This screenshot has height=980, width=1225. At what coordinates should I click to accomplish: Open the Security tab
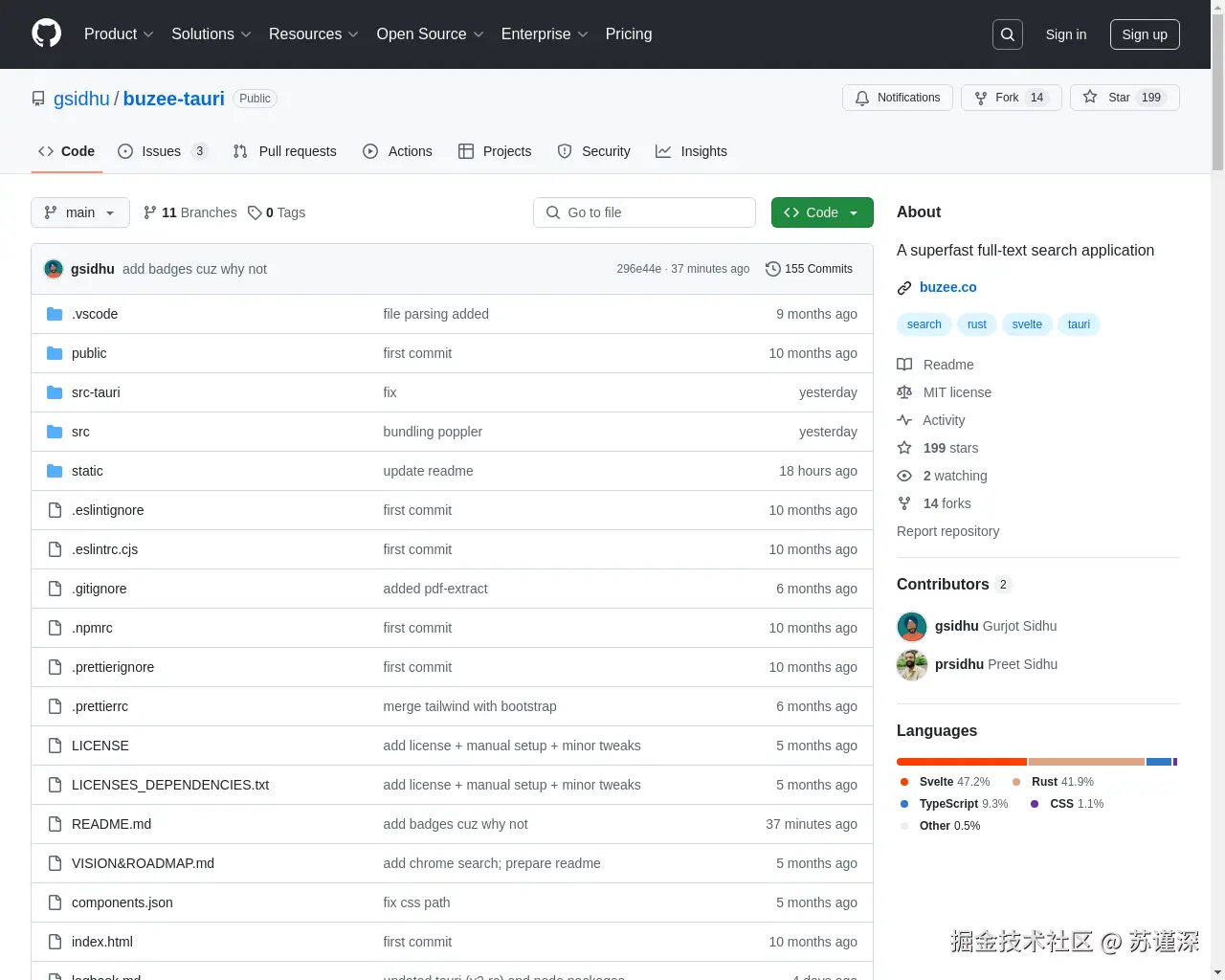[x=594, y=151]
